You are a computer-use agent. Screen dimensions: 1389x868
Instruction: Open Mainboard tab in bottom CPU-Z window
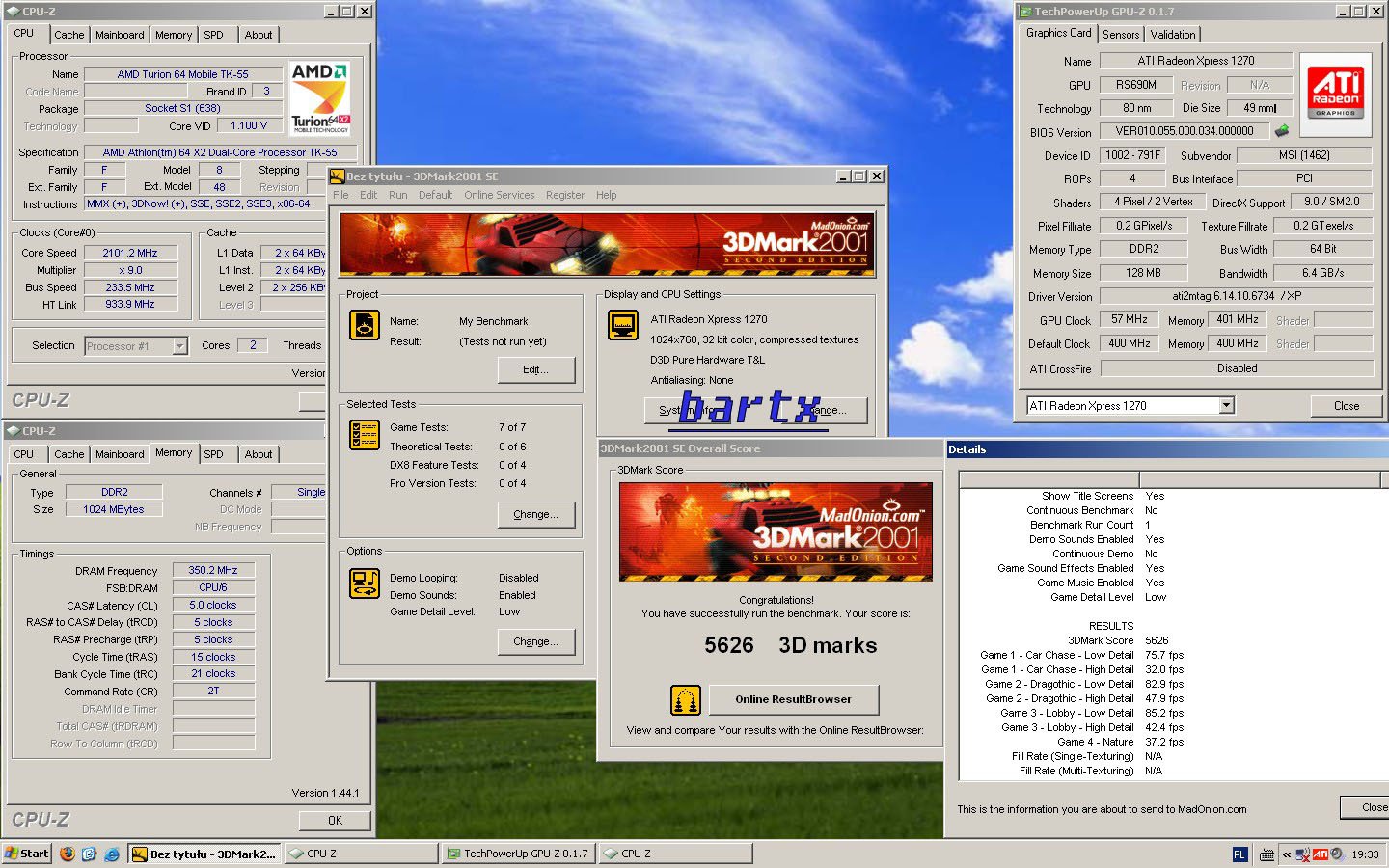(120, 454)
